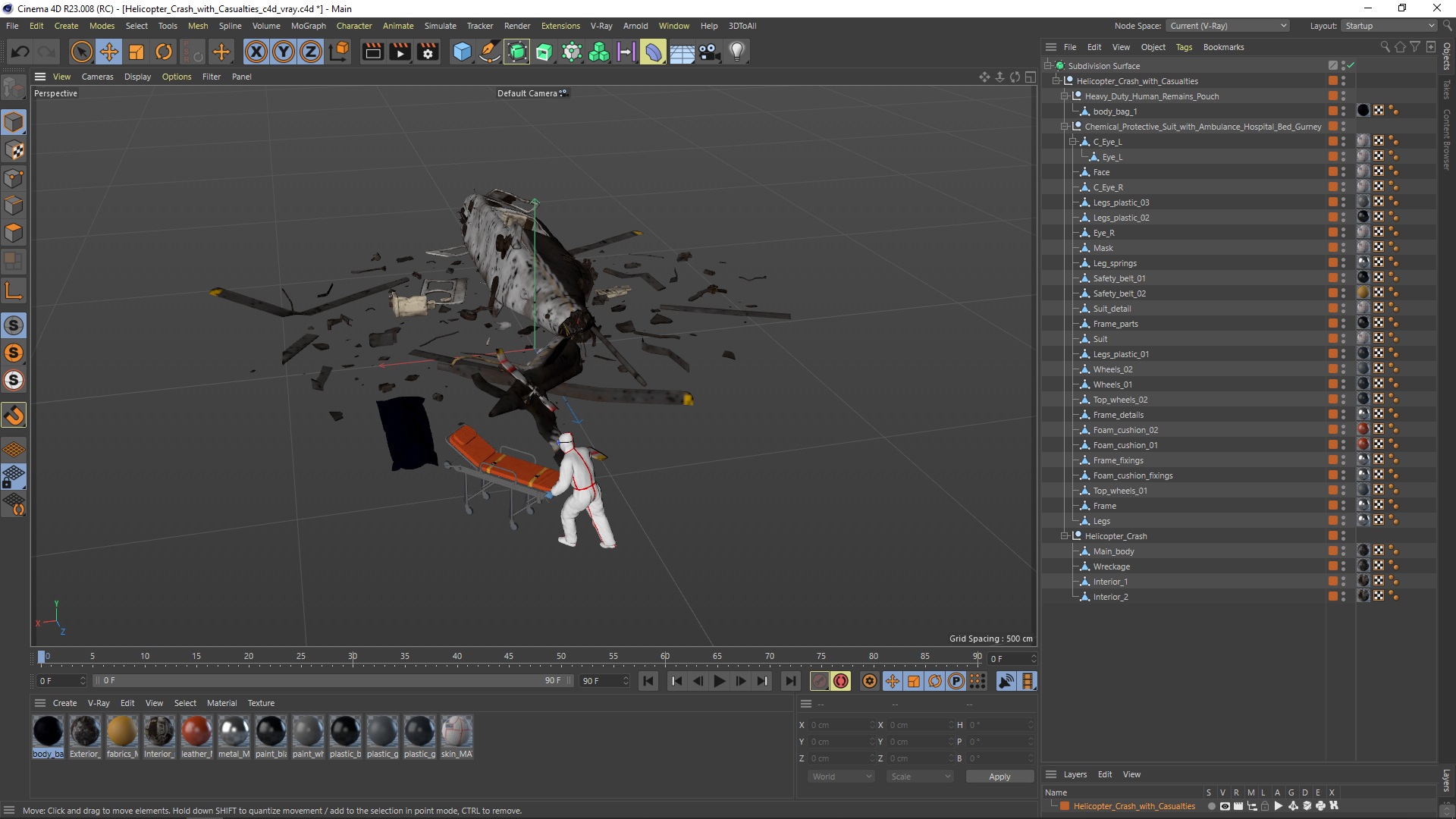Click frame 45 on timeline ruler
This screenshot has height=819, width=1456.
coord(509,657)
